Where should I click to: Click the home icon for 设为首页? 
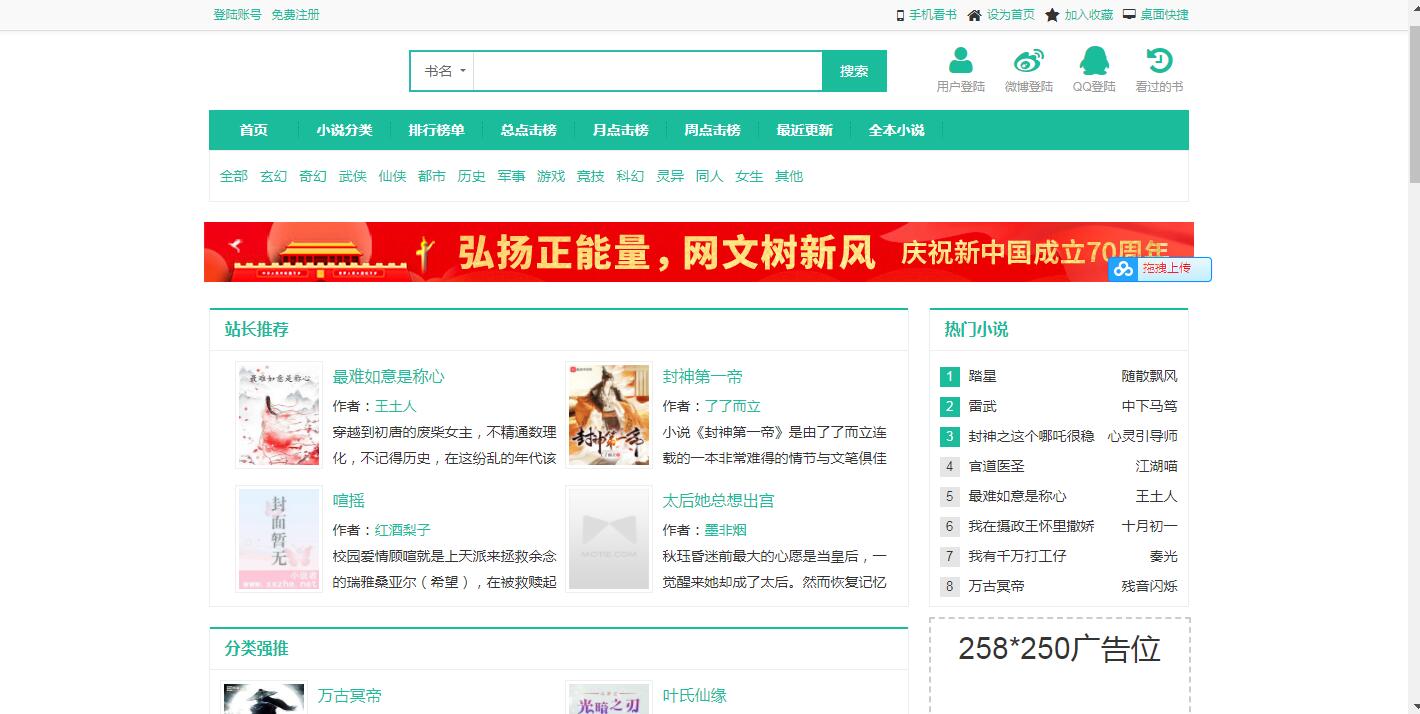(974, 15)
